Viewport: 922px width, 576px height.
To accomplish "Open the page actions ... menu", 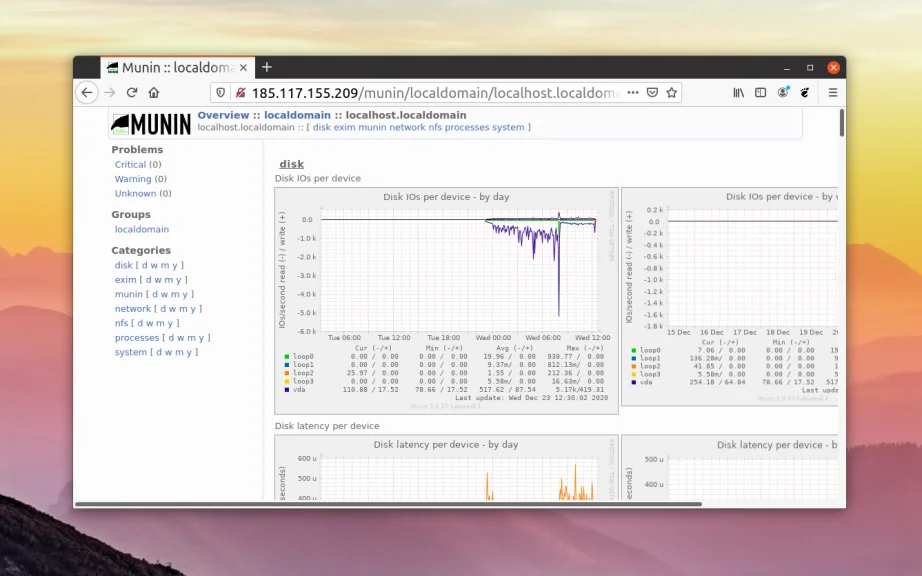I will pyautogui.click(x=633, y=91).
